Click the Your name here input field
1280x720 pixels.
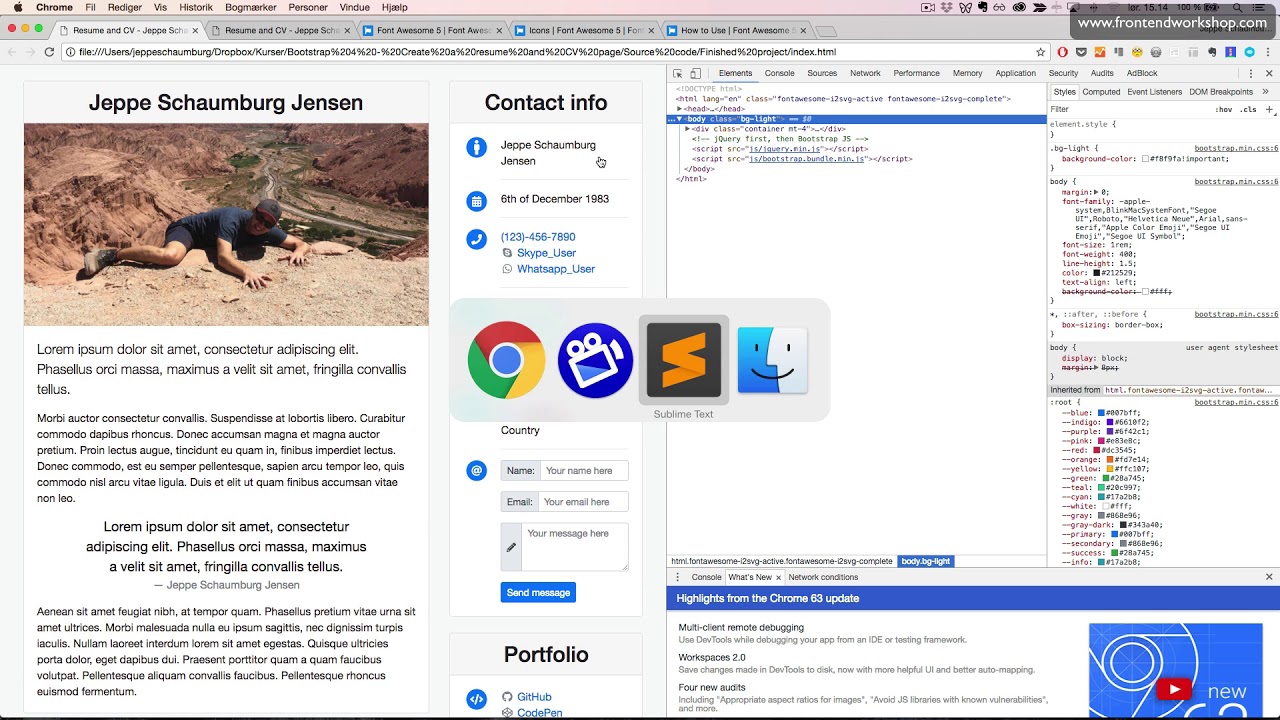584,470
